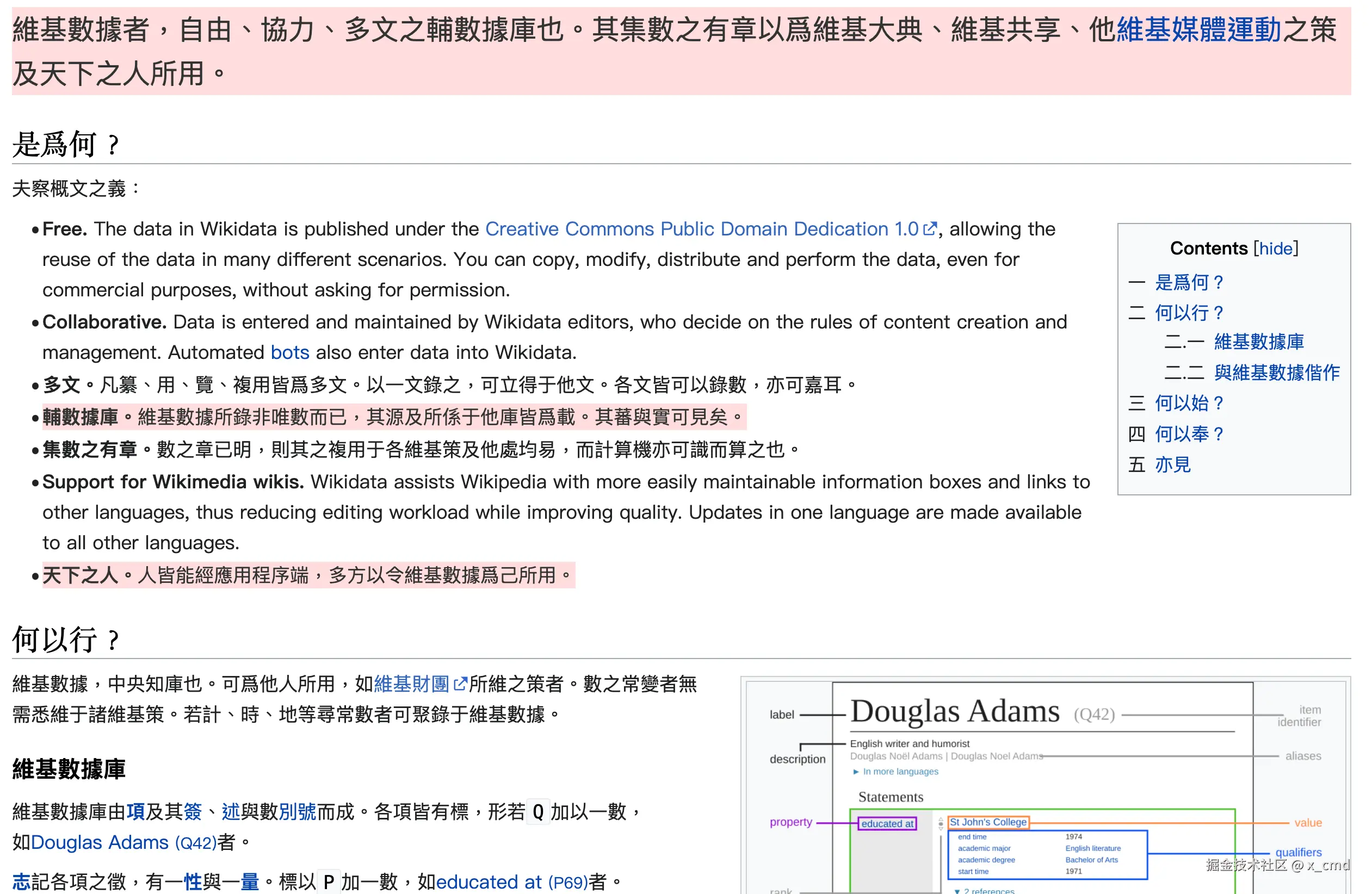
Task: Click the 維基數據庫 subsection heading
Action: [x=69, y=769]
